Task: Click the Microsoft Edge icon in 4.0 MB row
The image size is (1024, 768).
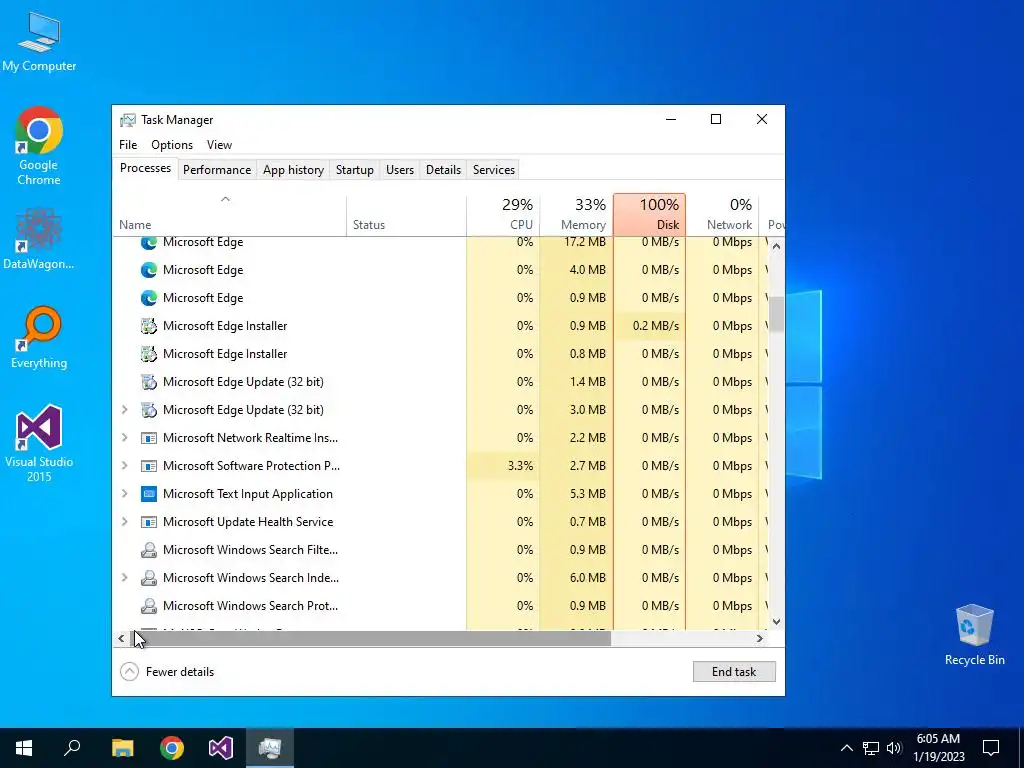Action: 149,270
